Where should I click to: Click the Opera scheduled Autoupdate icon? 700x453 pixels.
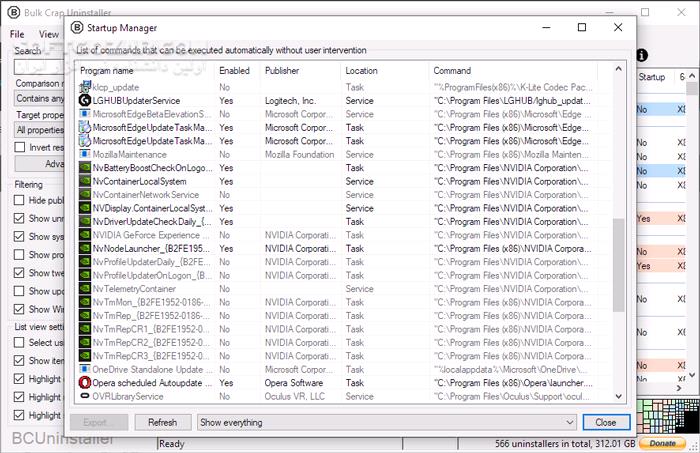(x=85, y=382)
